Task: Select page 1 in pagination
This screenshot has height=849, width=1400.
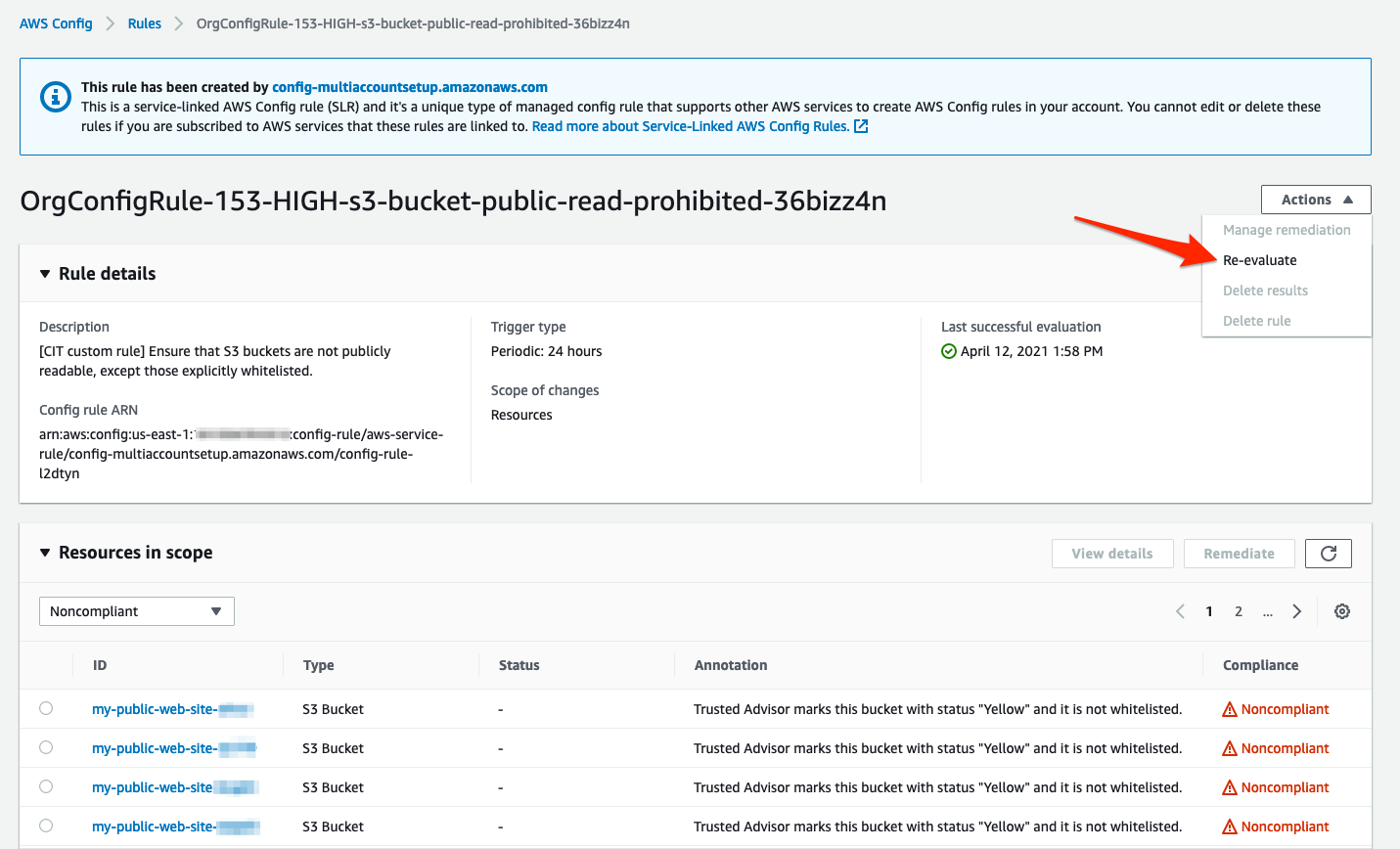Action: click(x=1209, y=611)
